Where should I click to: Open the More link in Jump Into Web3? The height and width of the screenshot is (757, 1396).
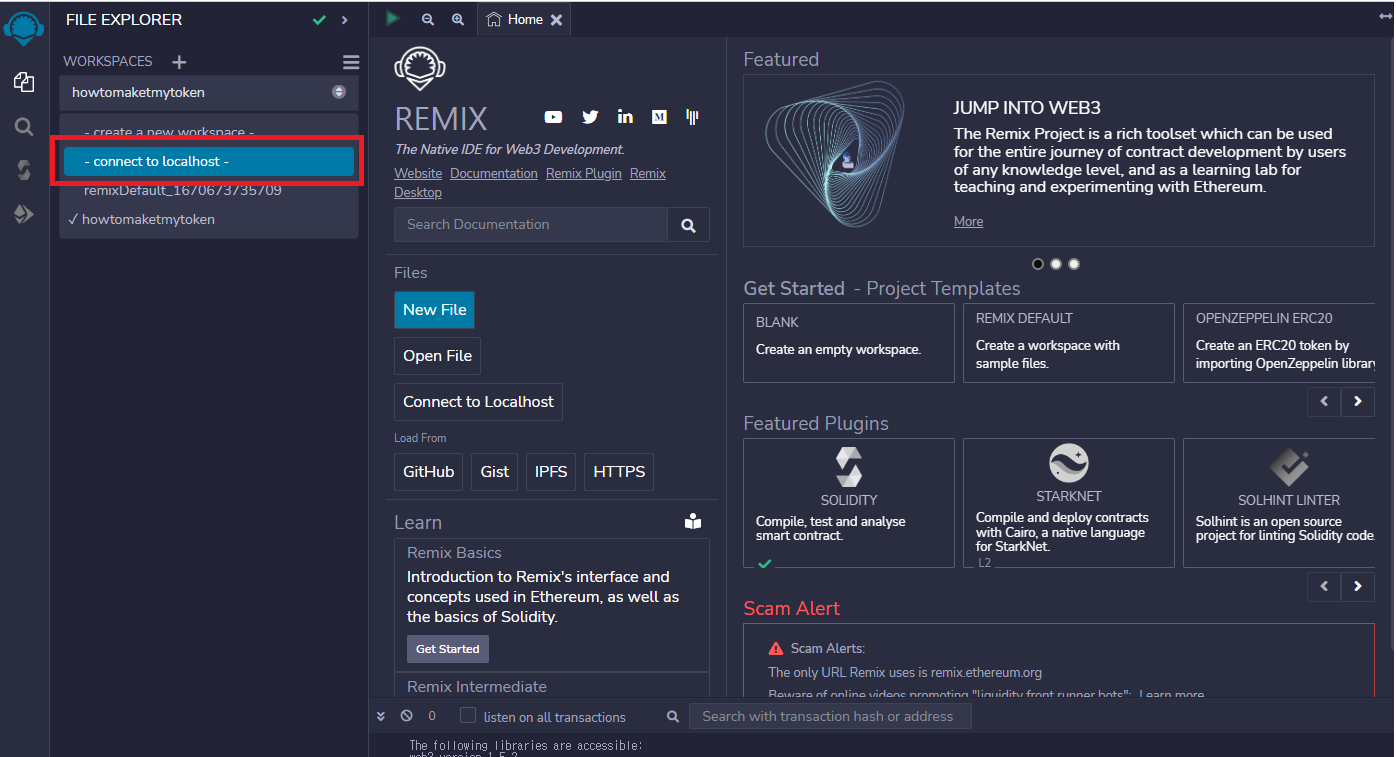[x=968, y=221]
